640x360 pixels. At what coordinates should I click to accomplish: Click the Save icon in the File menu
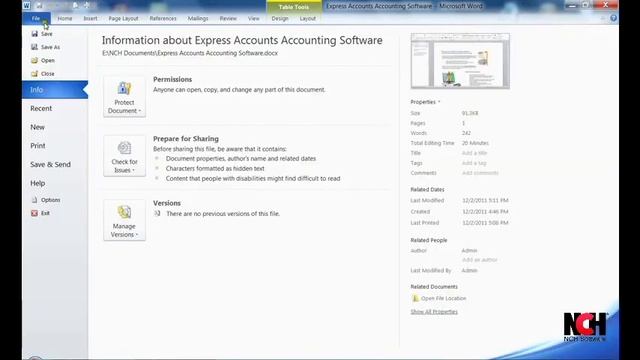[34, 34]
